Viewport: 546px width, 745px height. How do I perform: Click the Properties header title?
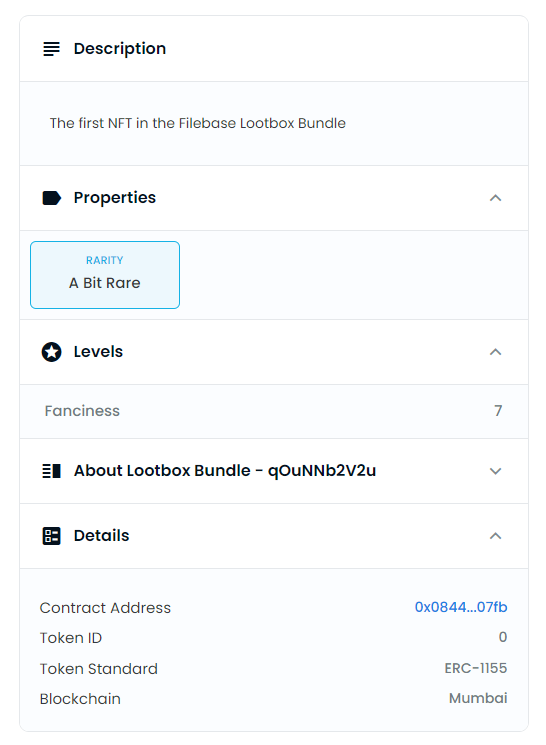[115, 198]
